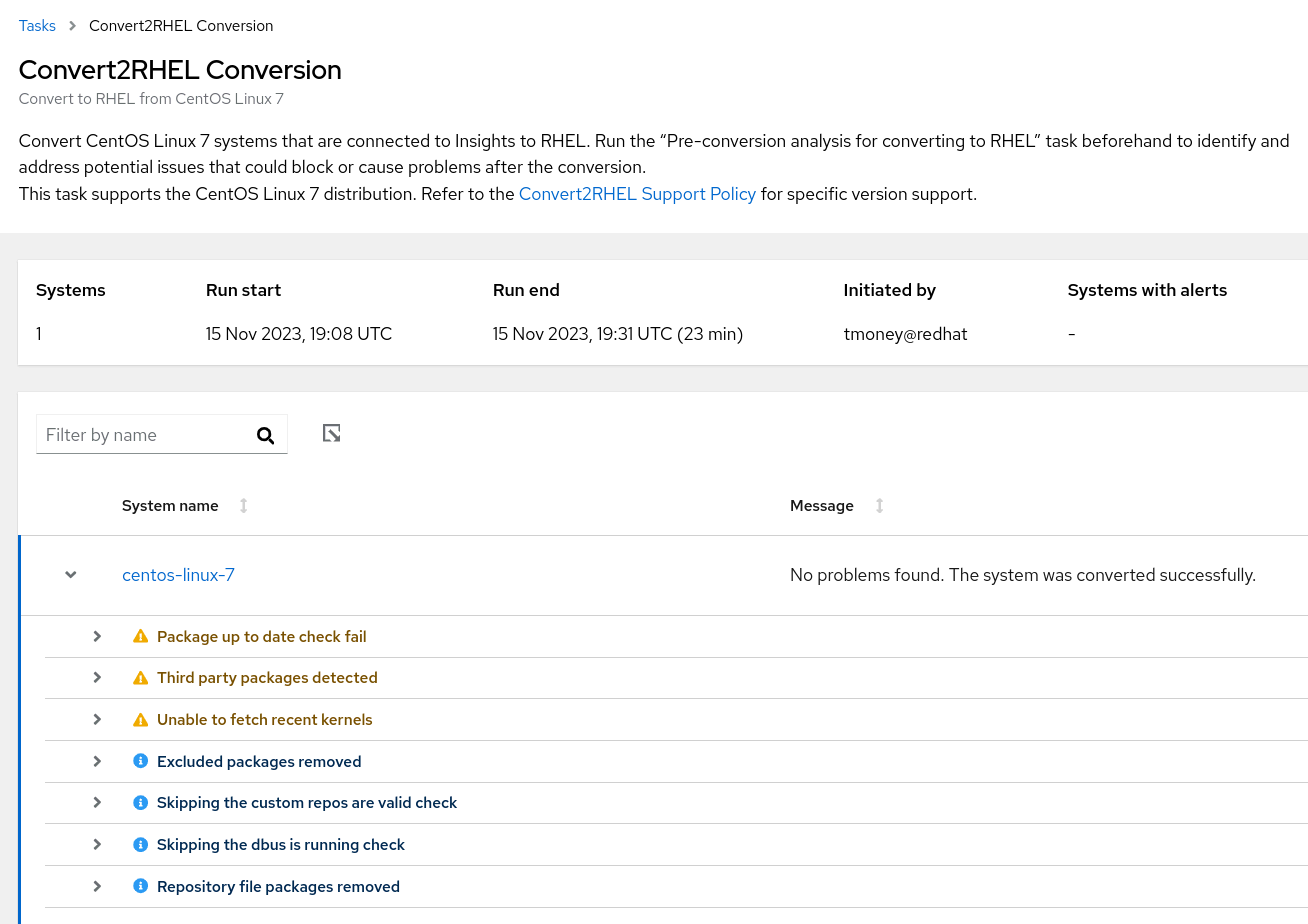Viewport: 1308px width, 924px height.
Task: Click the run start value 19:08 UTC
Action: pyautogui.click(x=299, y=334)
